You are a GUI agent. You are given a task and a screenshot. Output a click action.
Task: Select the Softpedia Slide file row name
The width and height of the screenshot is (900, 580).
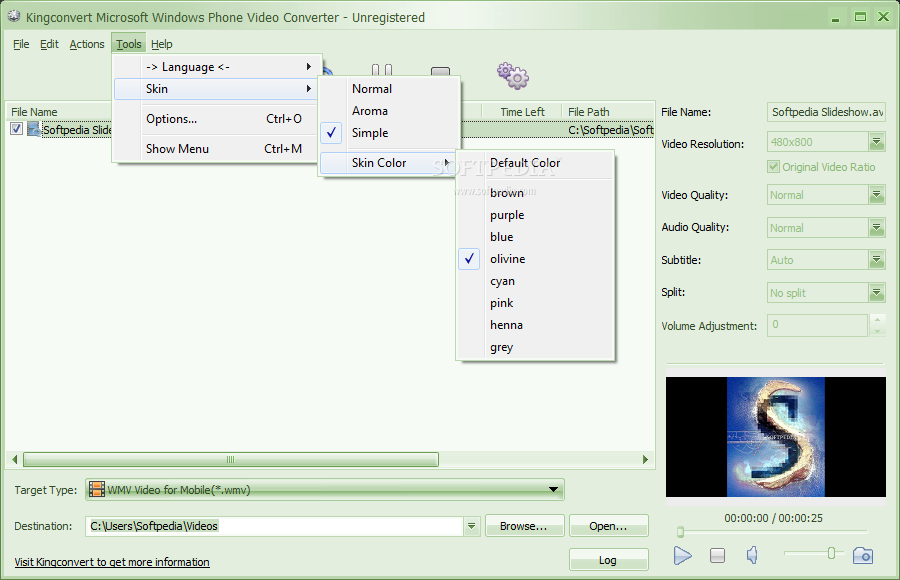77,130
